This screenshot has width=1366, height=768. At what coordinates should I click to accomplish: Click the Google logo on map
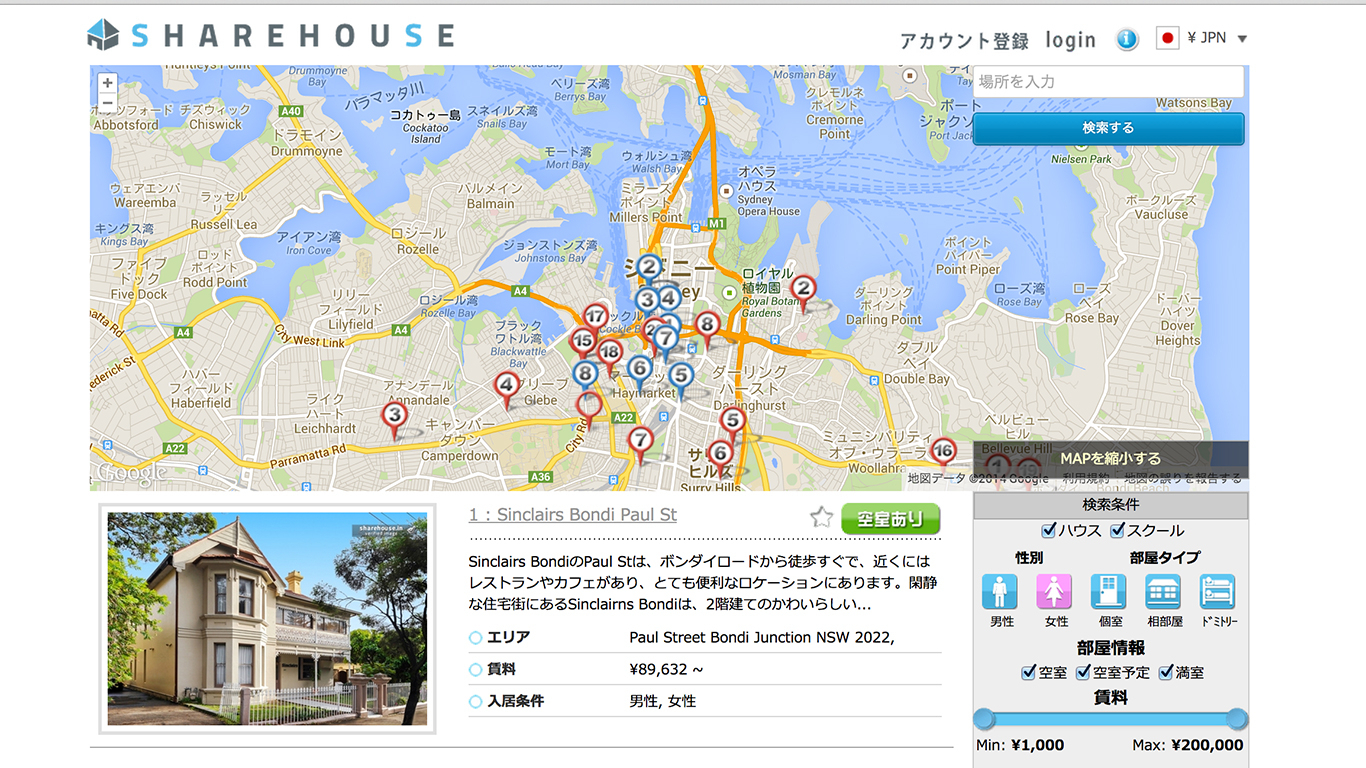132,472
